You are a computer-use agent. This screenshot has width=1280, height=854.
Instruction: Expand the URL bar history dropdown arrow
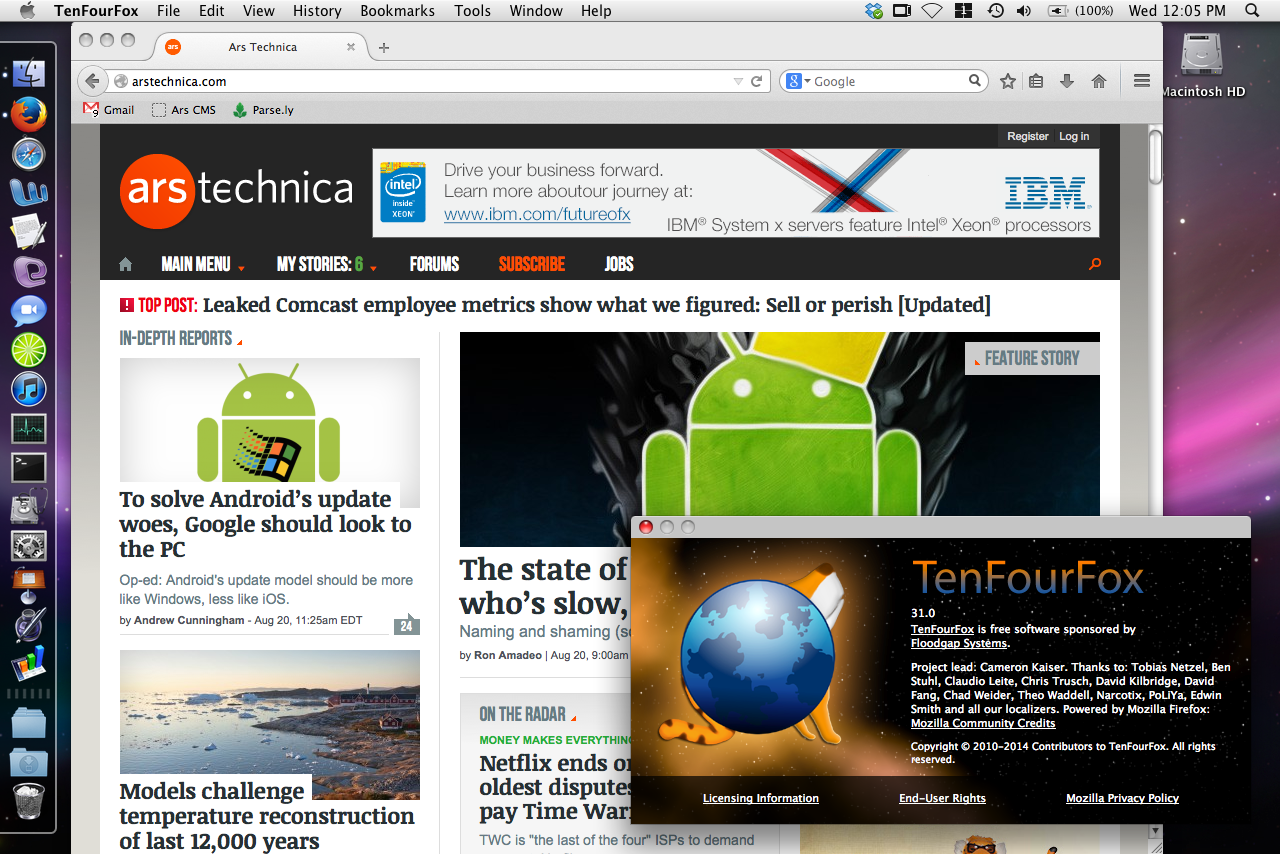pyautogui.click(x=738, y=81)
